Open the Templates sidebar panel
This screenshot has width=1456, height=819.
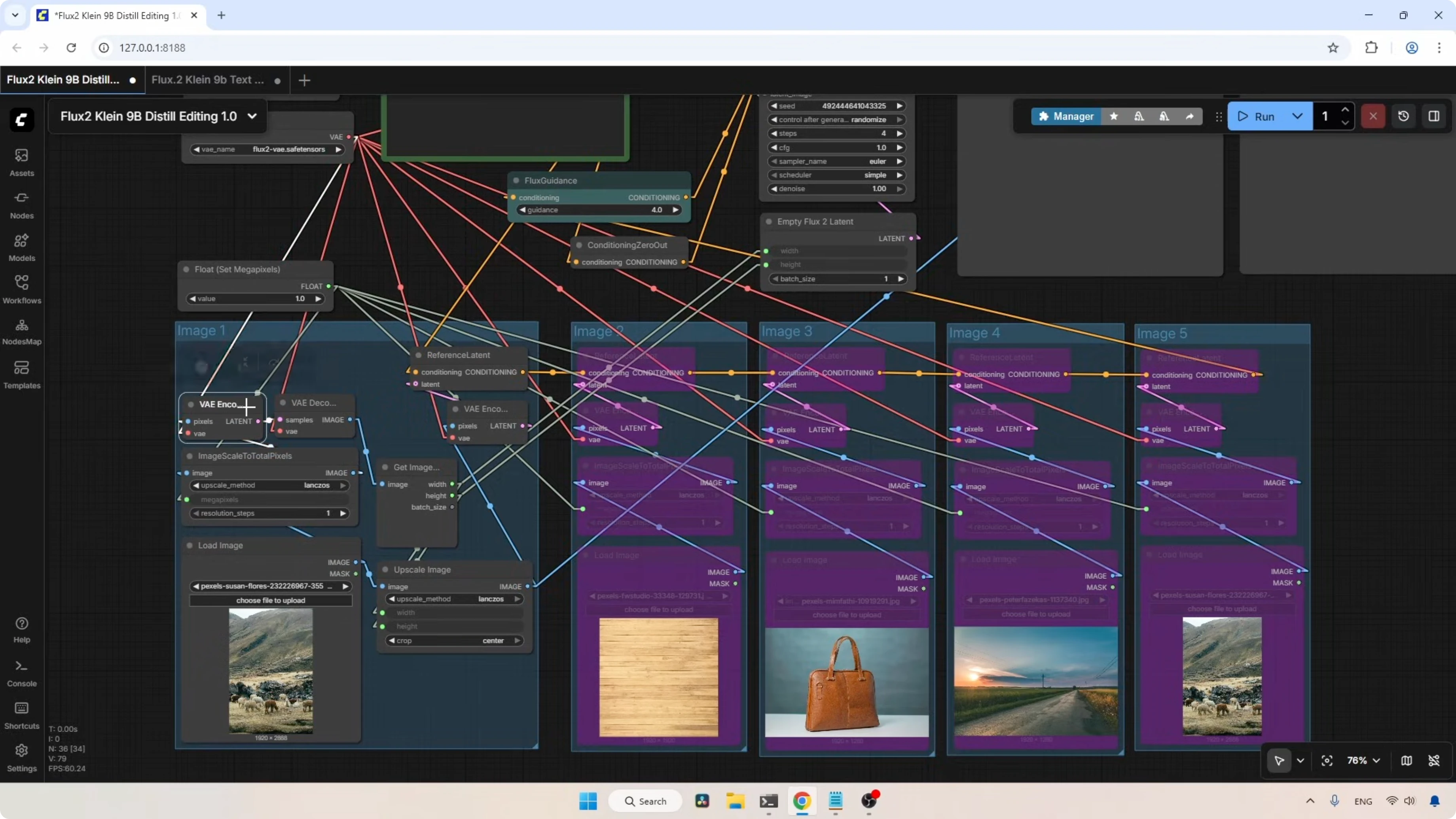click(x=21, y=373)
